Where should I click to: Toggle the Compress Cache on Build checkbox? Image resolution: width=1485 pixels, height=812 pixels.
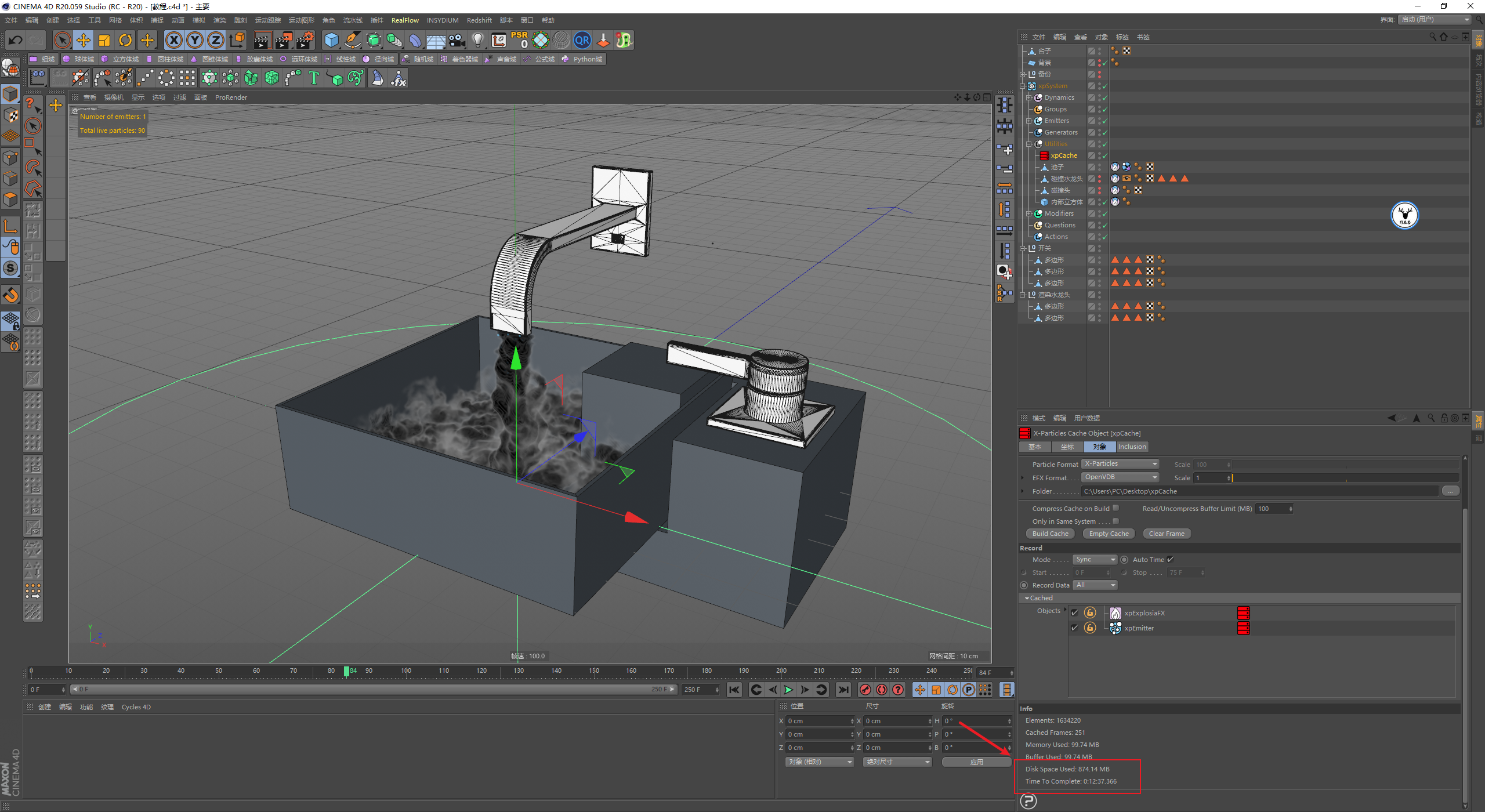tap(1115, 508)
